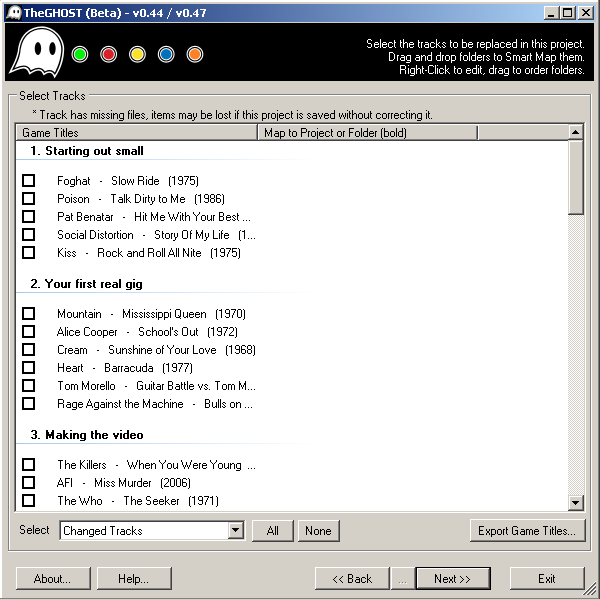Go back with the << Back button
Viewport: 600px width, 600px height.
click(352, 579)
